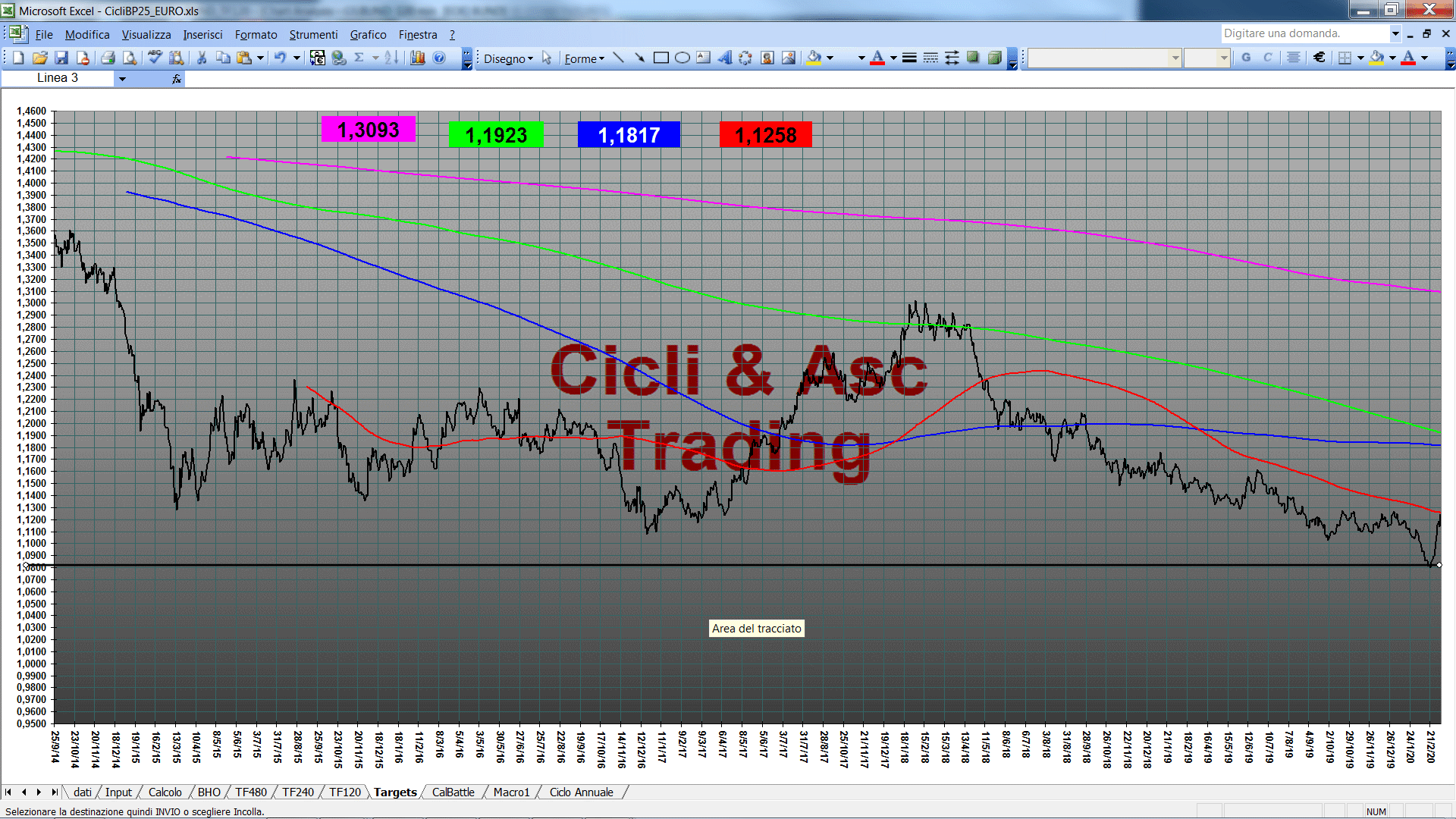Open the Arrow Style options
This screenshot has height=819, width=1456.
(952, 58)
